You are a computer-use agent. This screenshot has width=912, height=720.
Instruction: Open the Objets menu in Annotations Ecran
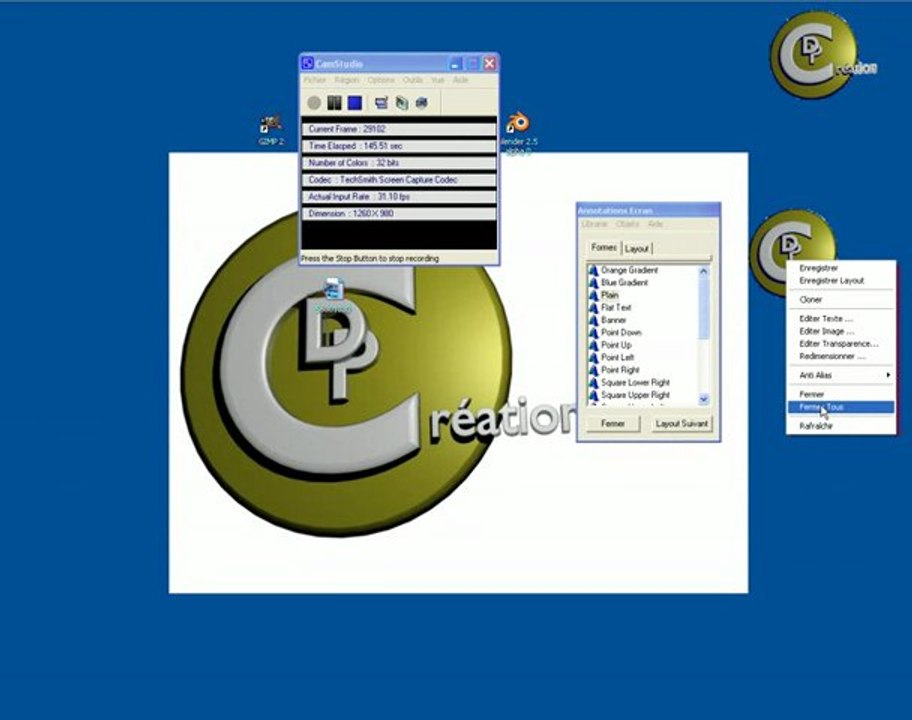point(627,224)
